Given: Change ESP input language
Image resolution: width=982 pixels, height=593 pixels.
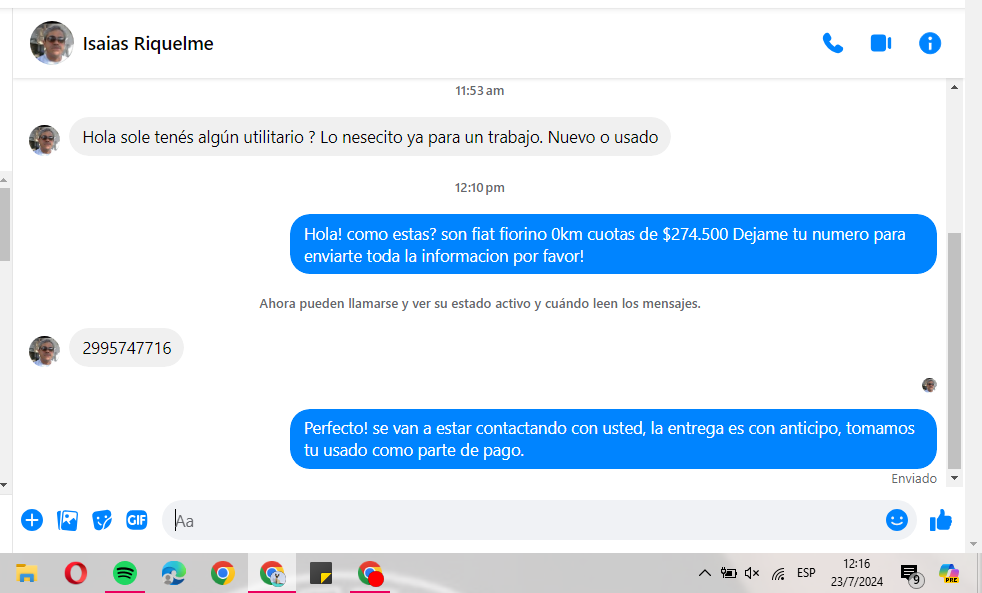Looking at the screenshot, I should coord(806,573).
